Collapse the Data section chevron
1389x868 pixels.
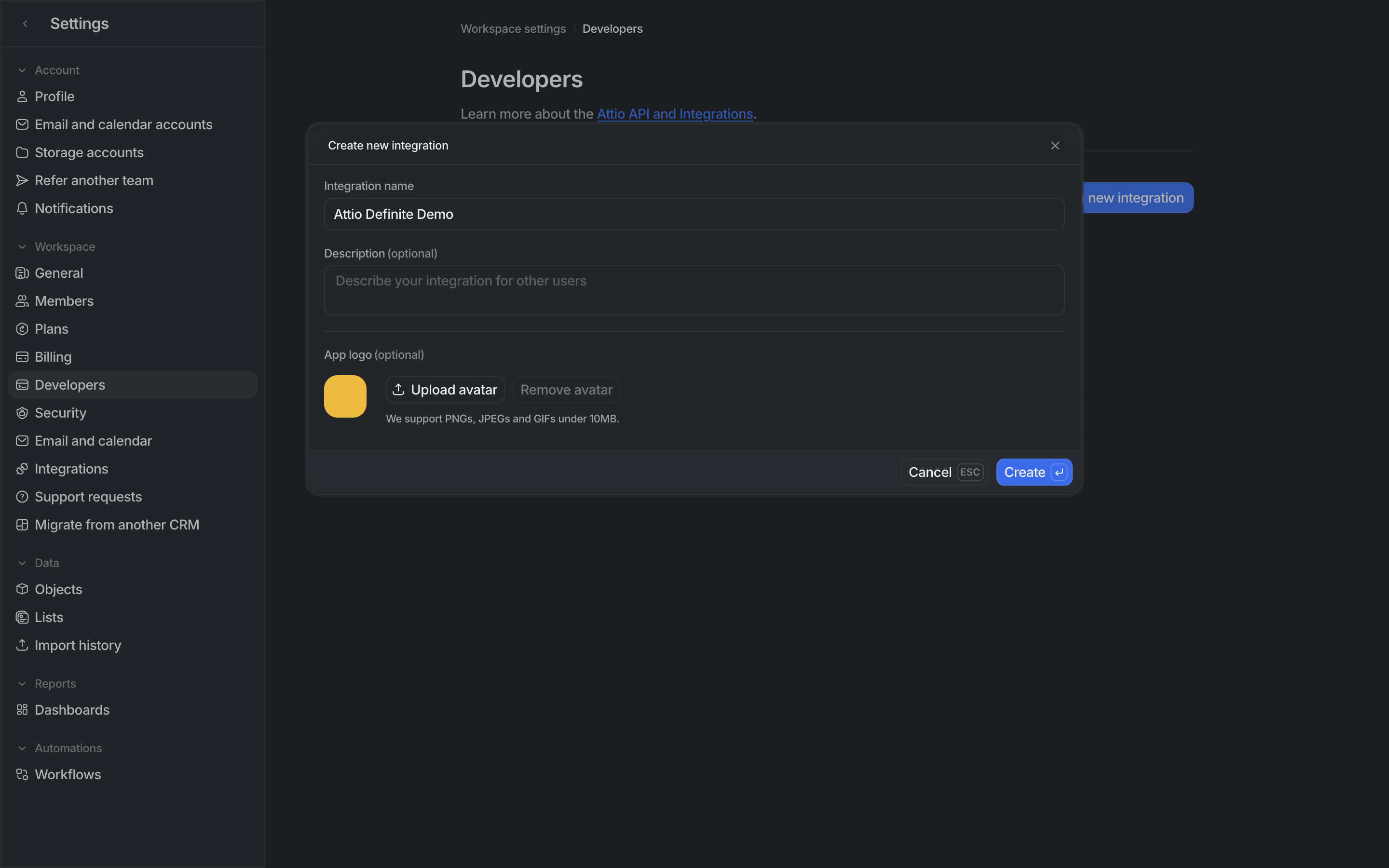[x=22, y=563]
